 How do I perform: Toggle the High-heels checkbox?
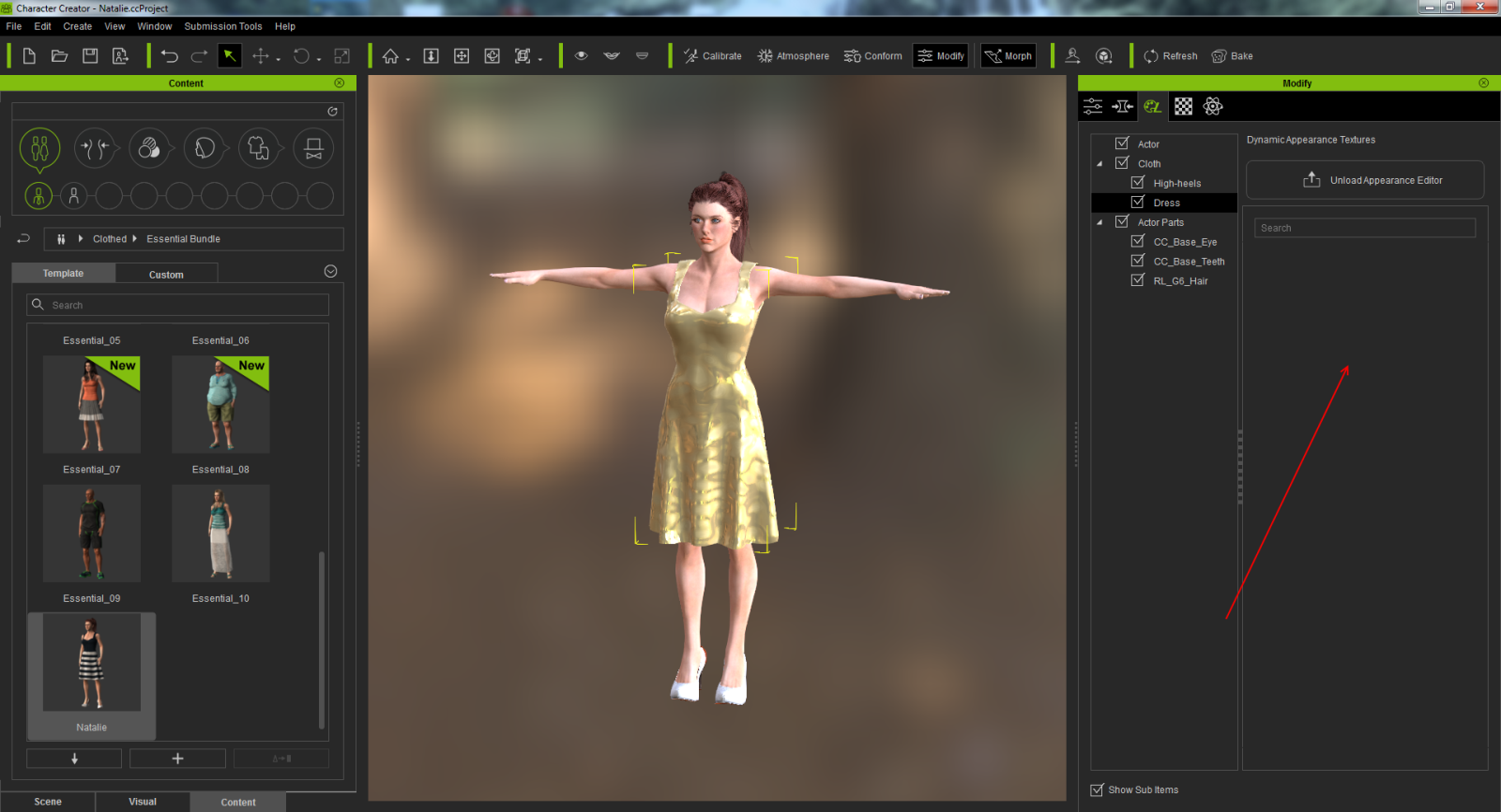tap(1138, 183)
